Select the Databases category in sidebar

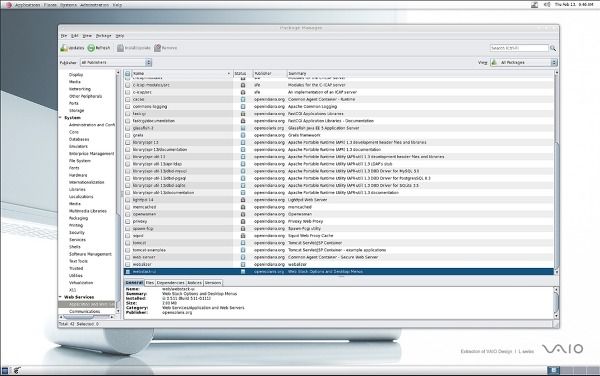(x=79, y=139)
